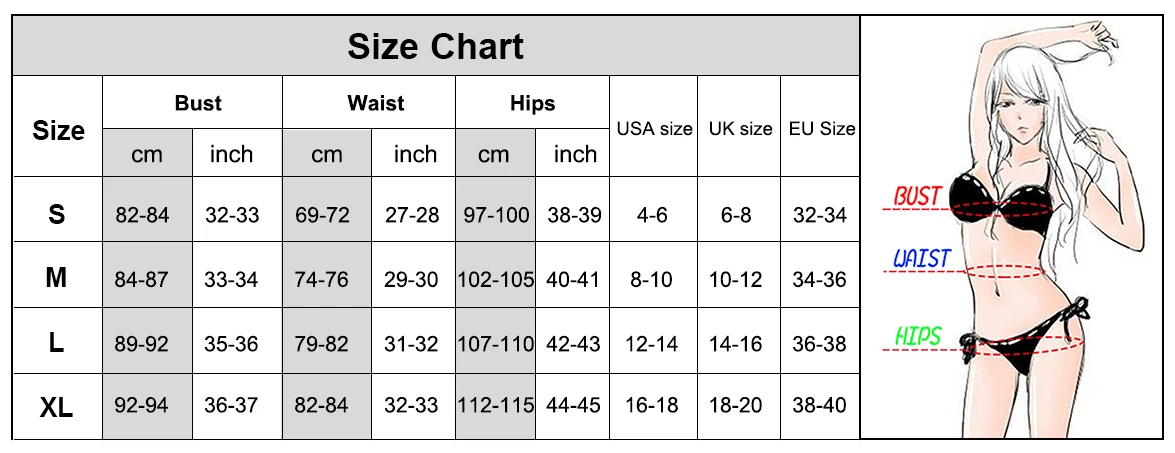Click the M size row label
This screenshot has width=1175, height=453.
(x=57, y=279)
